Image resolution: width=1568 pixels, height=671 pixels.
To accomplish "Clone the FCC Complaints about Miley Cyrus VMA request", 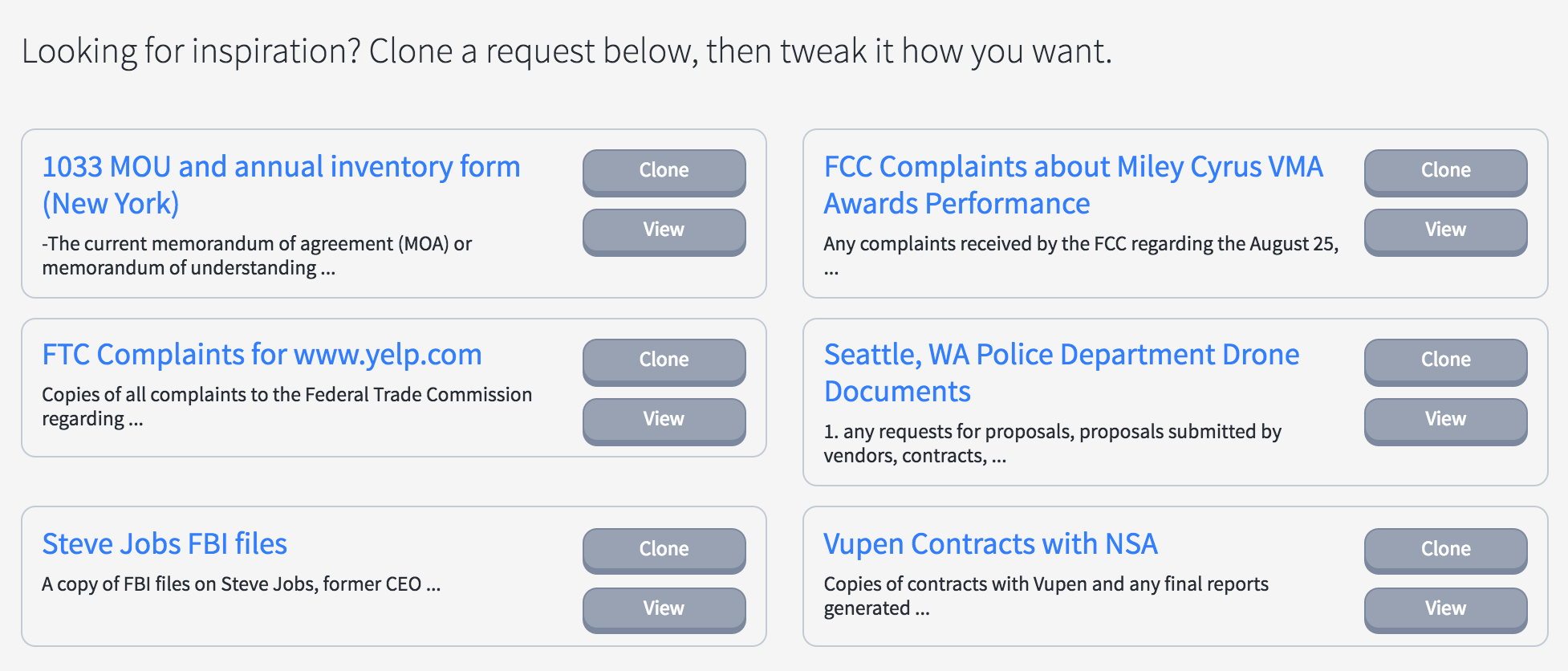I will tap(1444, 171).
